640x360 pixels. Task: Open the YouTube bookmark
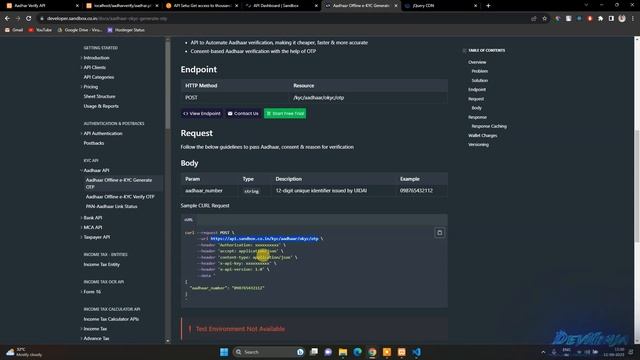[40, 30]
